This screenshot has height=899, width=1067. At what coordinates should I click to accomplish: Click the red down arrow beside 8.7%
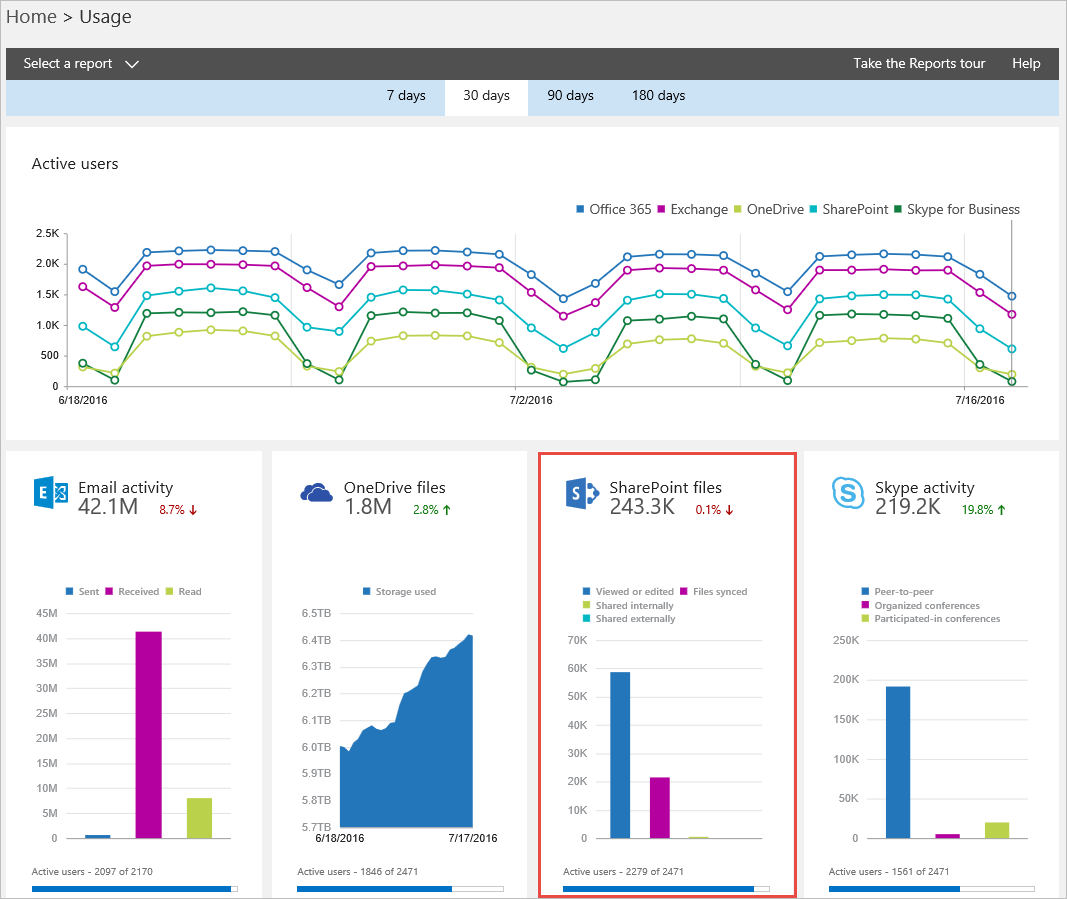click(x=193, y=510)
